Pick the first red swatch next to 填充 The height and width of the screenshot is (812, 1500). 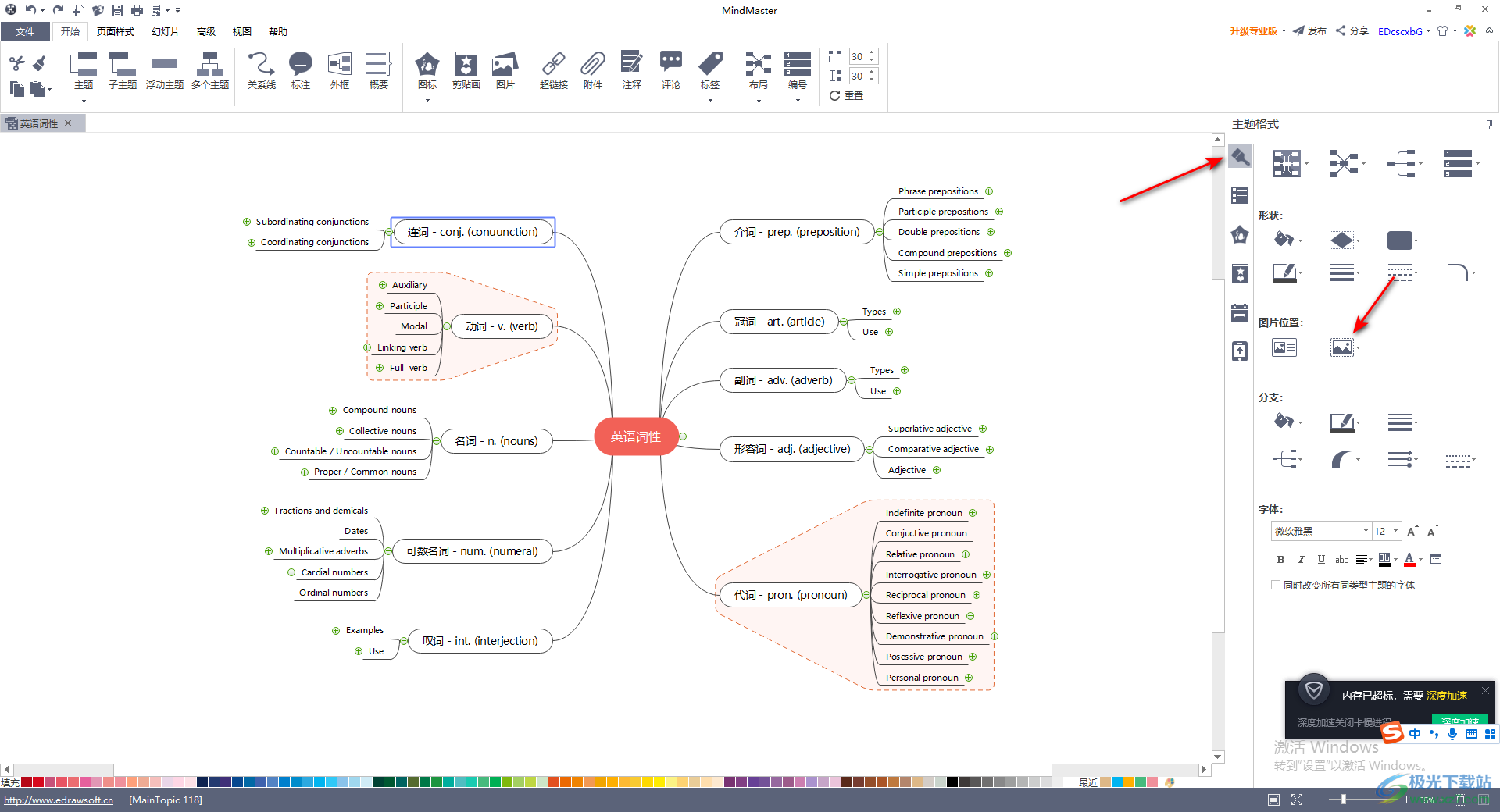[x=27, y=782]
